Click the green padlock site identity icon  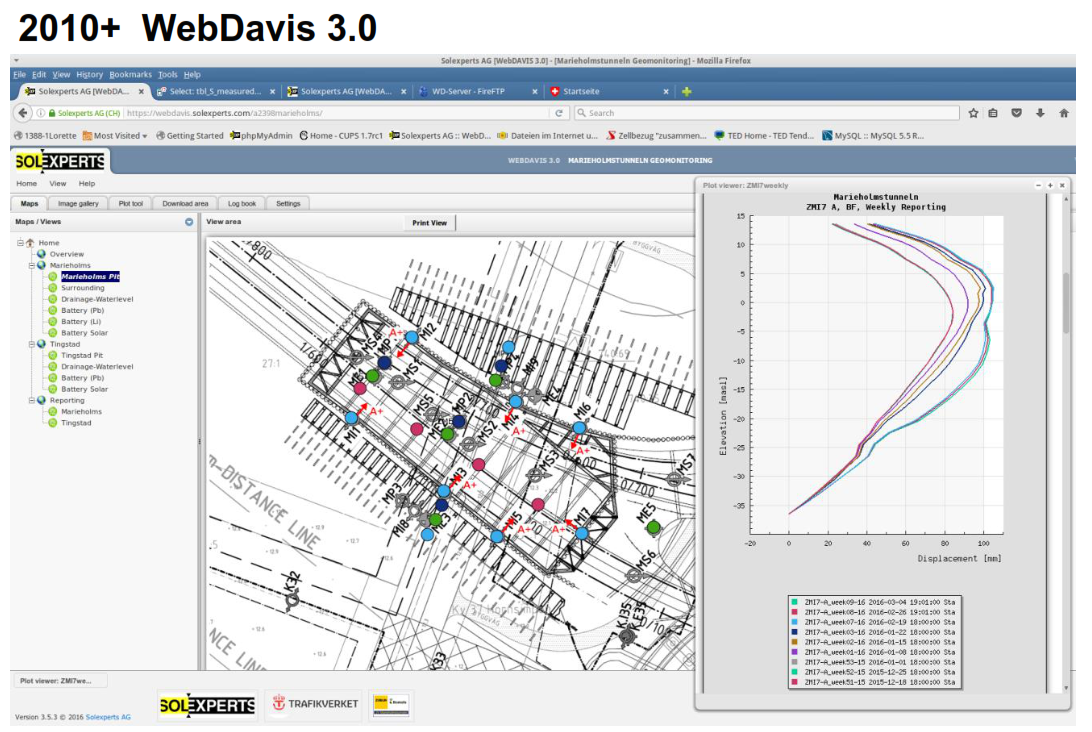pyautogui.click(x=52, y=113)
